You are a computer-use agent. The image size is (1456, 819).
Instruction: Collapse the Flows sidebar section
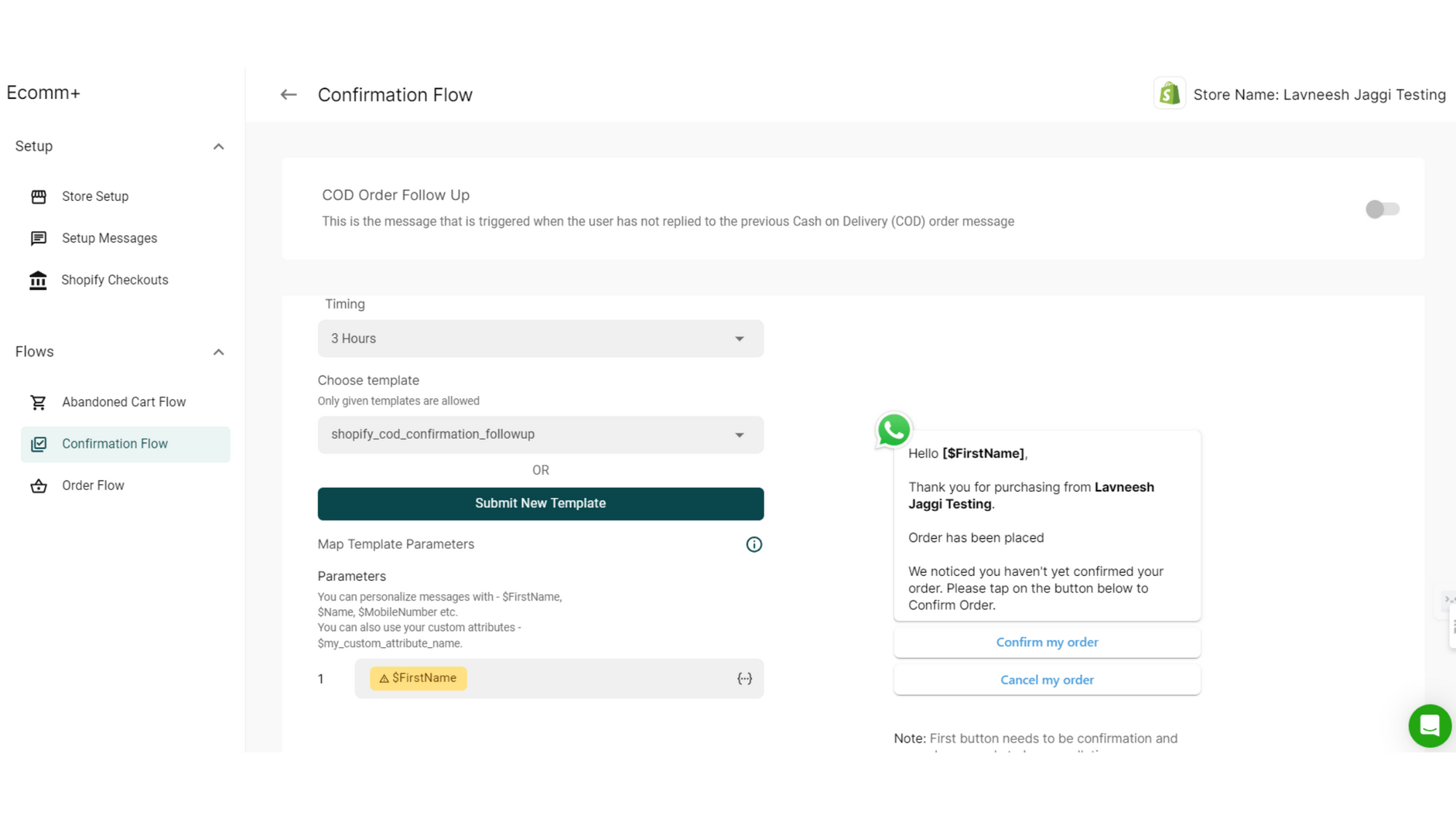coord(218,352)
